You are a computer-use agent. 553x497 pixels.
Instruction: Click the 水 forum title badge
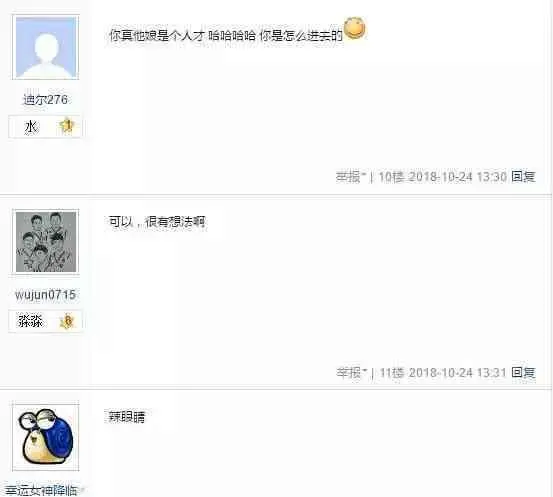point(45,126)
